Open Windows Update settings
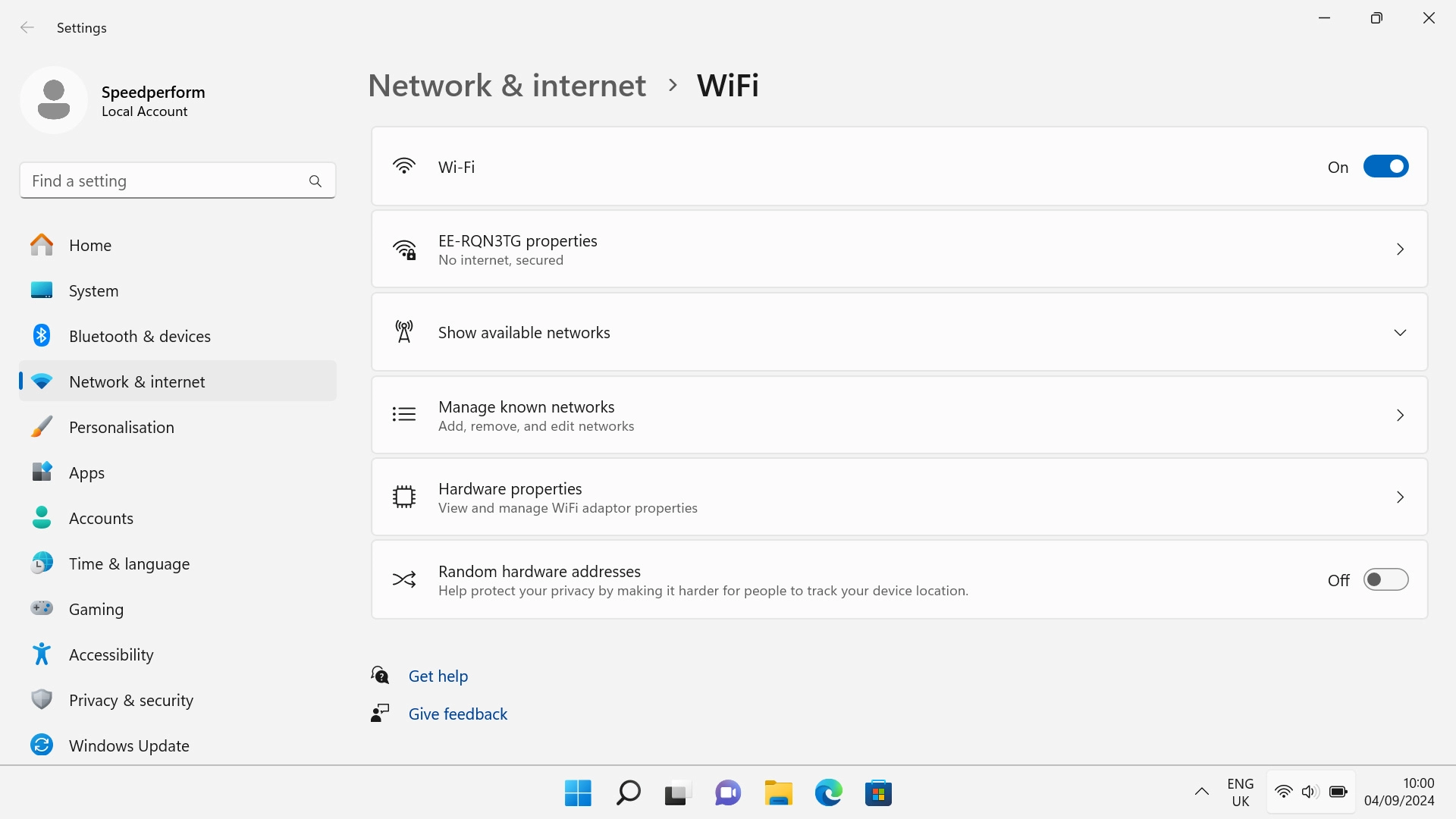Viewport: 1456px width, 819px height. coord(129,745)
